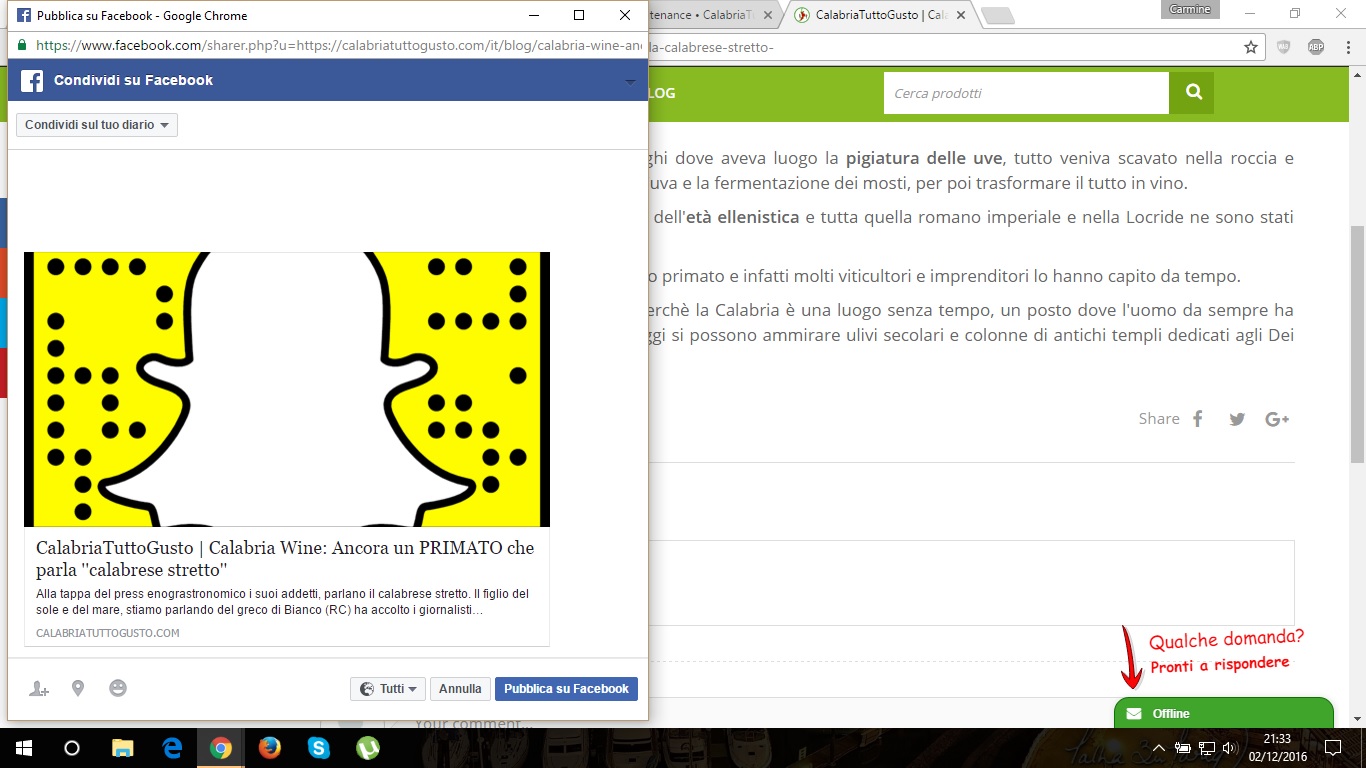Add location pin in share dialog

(x=78, y=688)
